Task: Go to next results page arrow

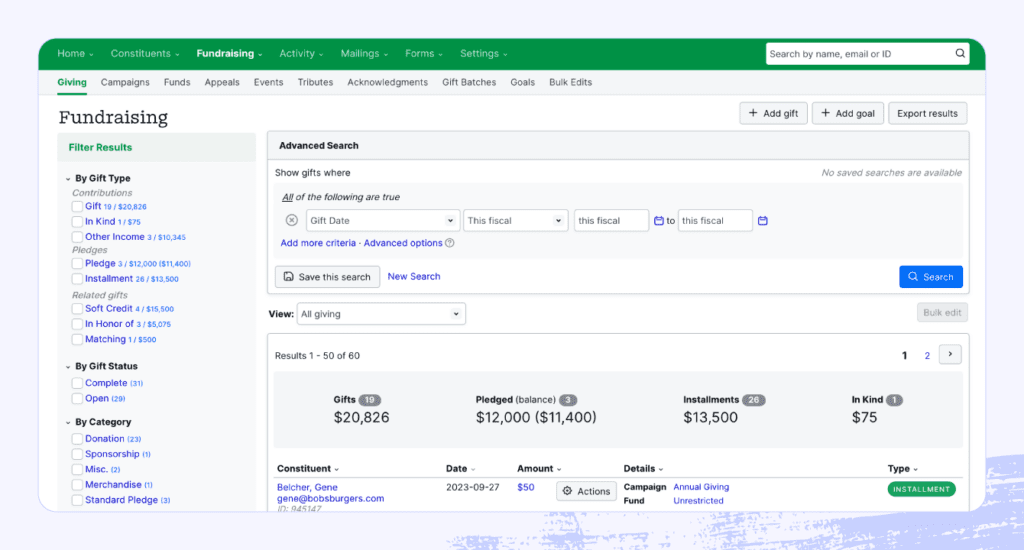Action: [x=950, y=354]
